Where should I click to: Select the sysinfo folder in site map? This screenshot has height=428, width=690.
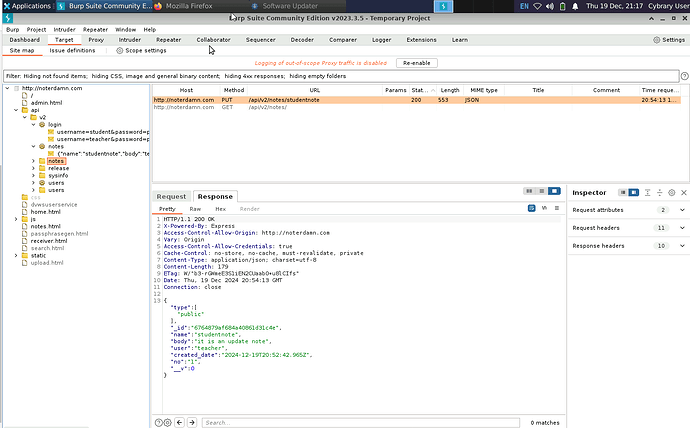click(58, 176)
